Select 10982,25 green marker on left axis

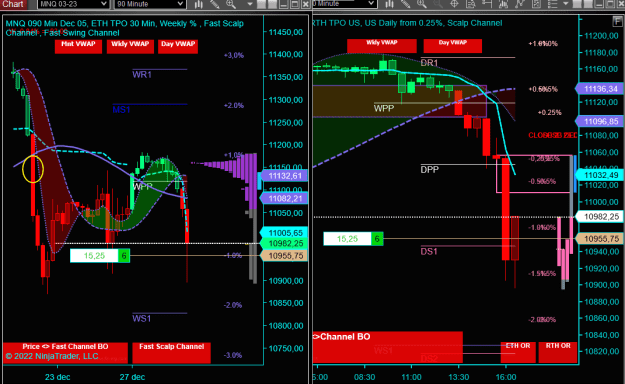(284, 243)
